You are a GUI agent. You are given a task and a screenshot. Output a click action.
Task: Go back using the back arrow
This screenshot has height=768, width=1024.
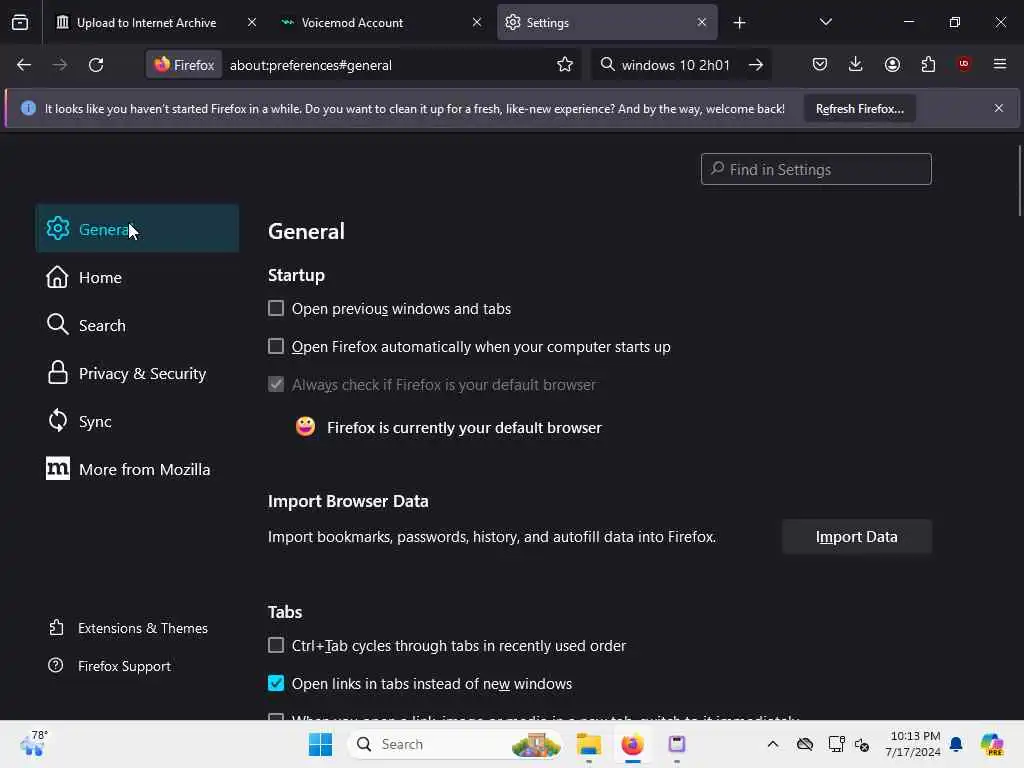24,65
